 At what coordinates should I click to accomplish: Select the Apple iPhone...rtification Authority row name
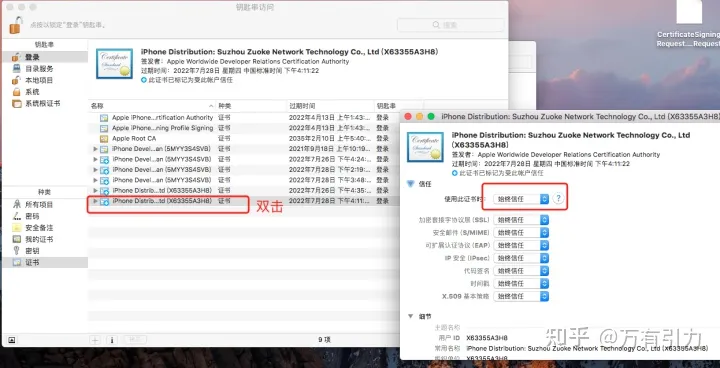[163, 118]
